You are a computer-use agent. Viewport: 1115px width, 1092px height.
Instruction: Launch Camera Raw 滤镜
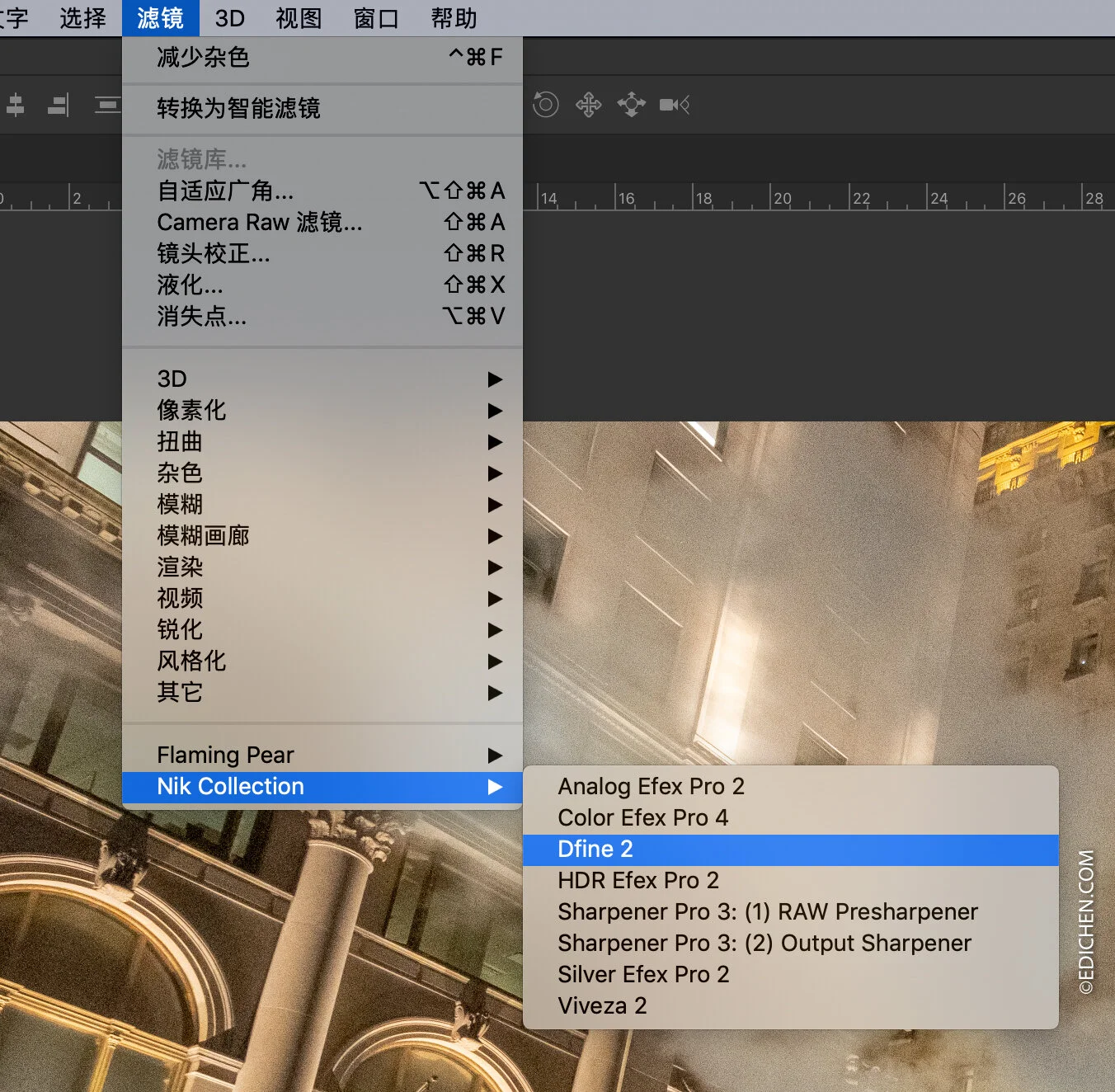click(322, 222)
